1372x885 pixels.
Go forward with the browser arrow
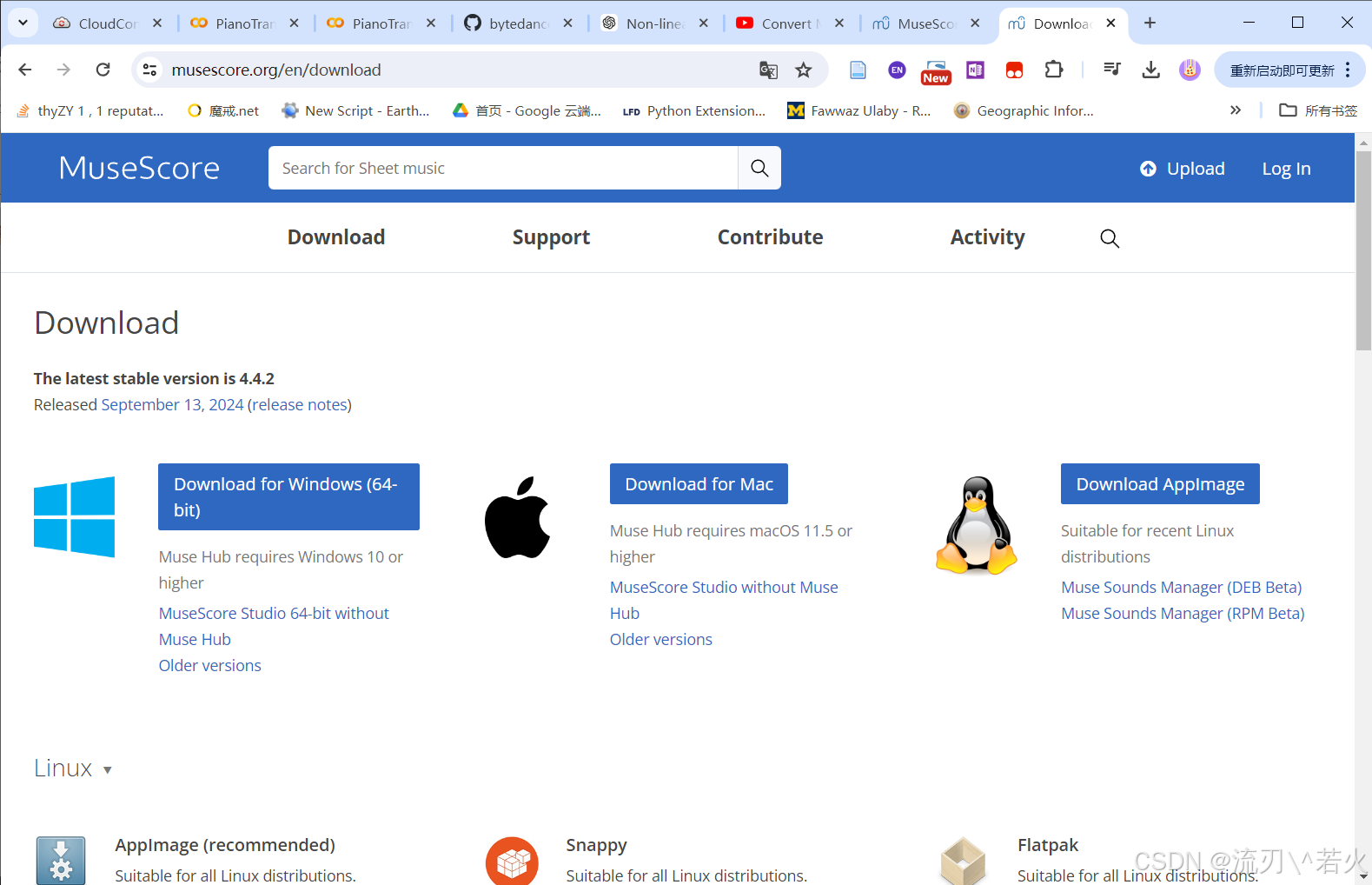click(63, 70)
